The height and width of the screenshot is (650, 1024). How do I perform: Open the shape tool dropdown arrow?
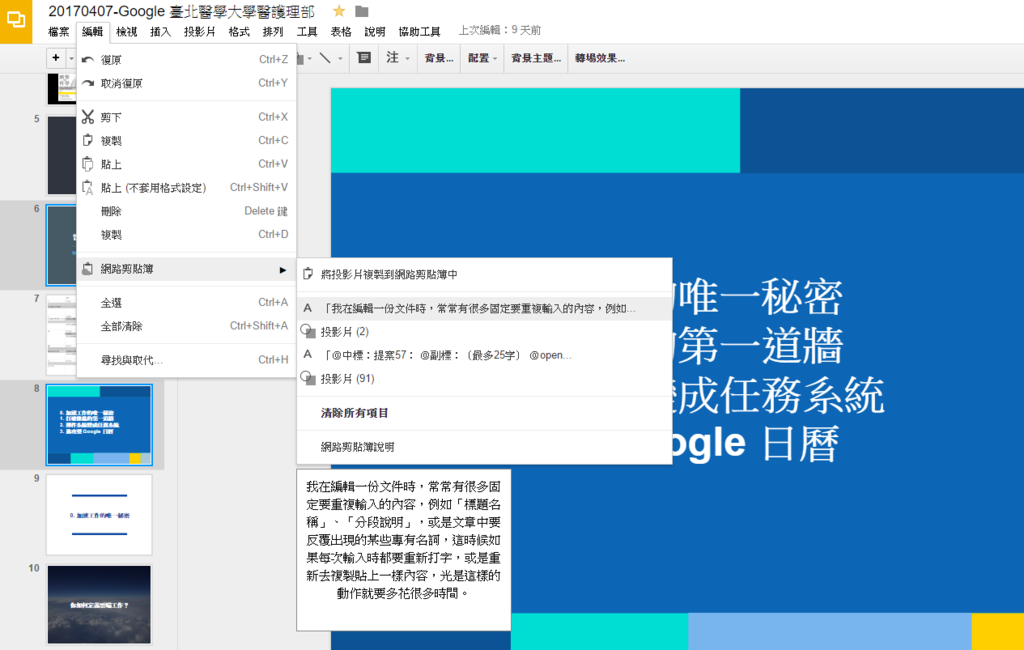[309, 59]
